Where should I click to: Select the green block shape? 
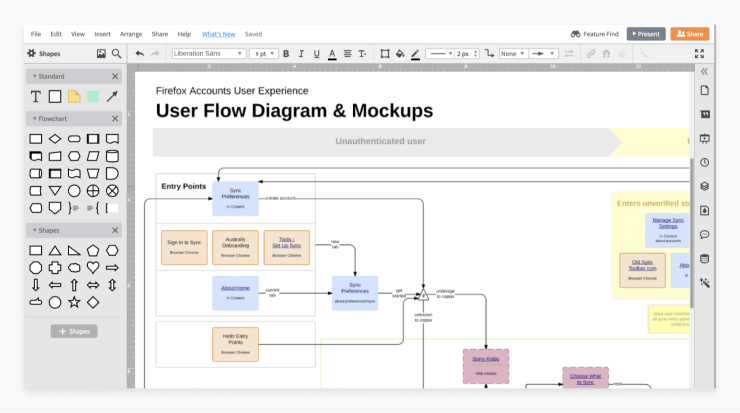[x=93, y=97]
